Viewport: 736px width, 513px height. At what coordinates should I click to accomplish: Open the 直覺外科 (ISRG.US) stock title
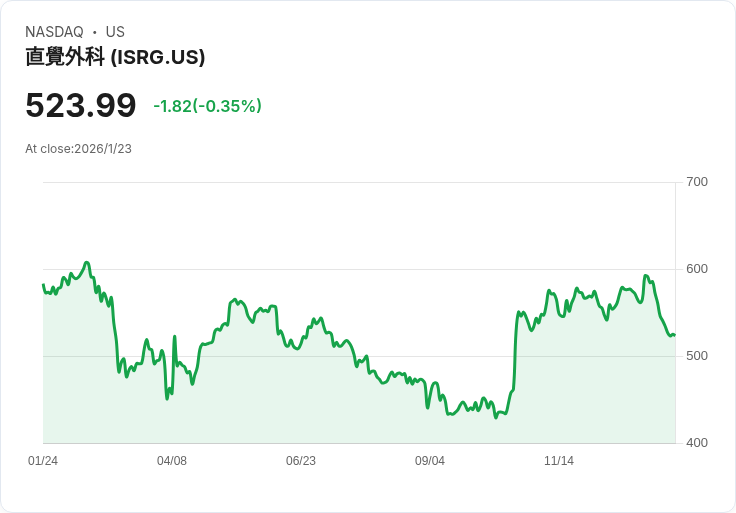[x=115, y=57]
